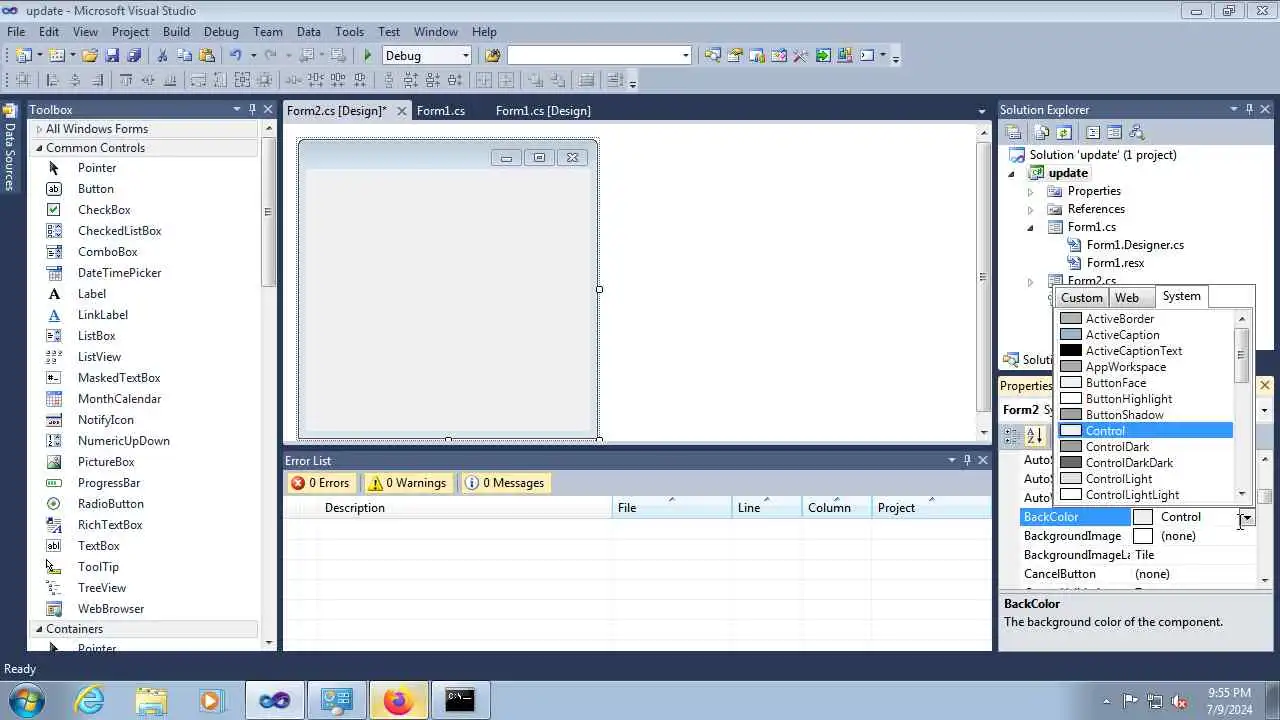
Task: Toggle auto-hide pin on Error List panel
Action: coord(967,460)
